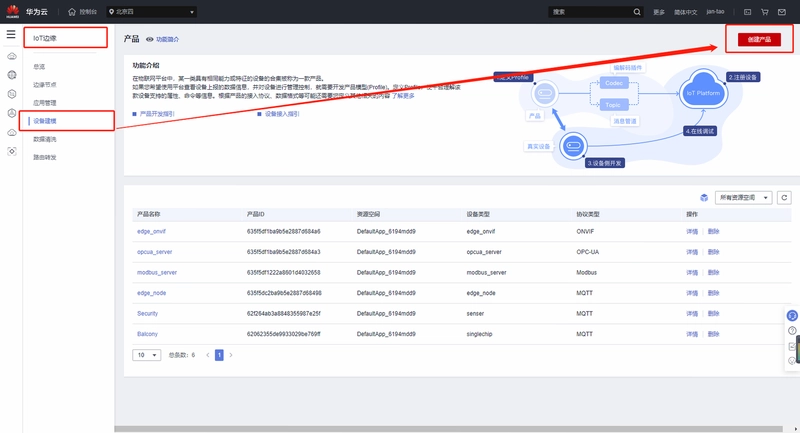Viewport: 800px width, 433px height.
Task: Expand the all resource spaces dropdown
Action: click(x=743, y=197)
